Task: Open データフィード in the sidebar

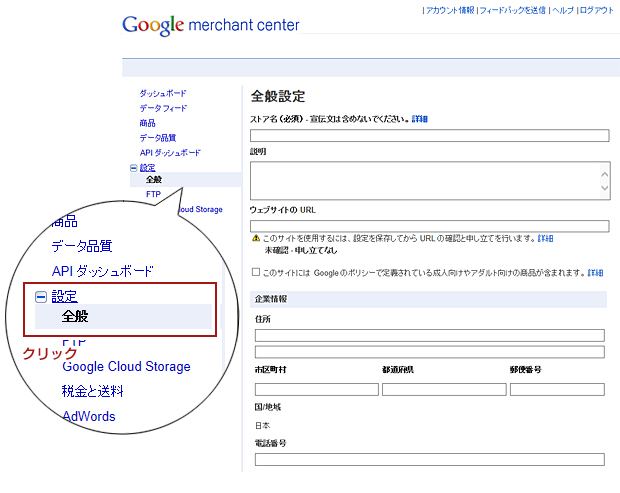Action: [x=163, y=108]
